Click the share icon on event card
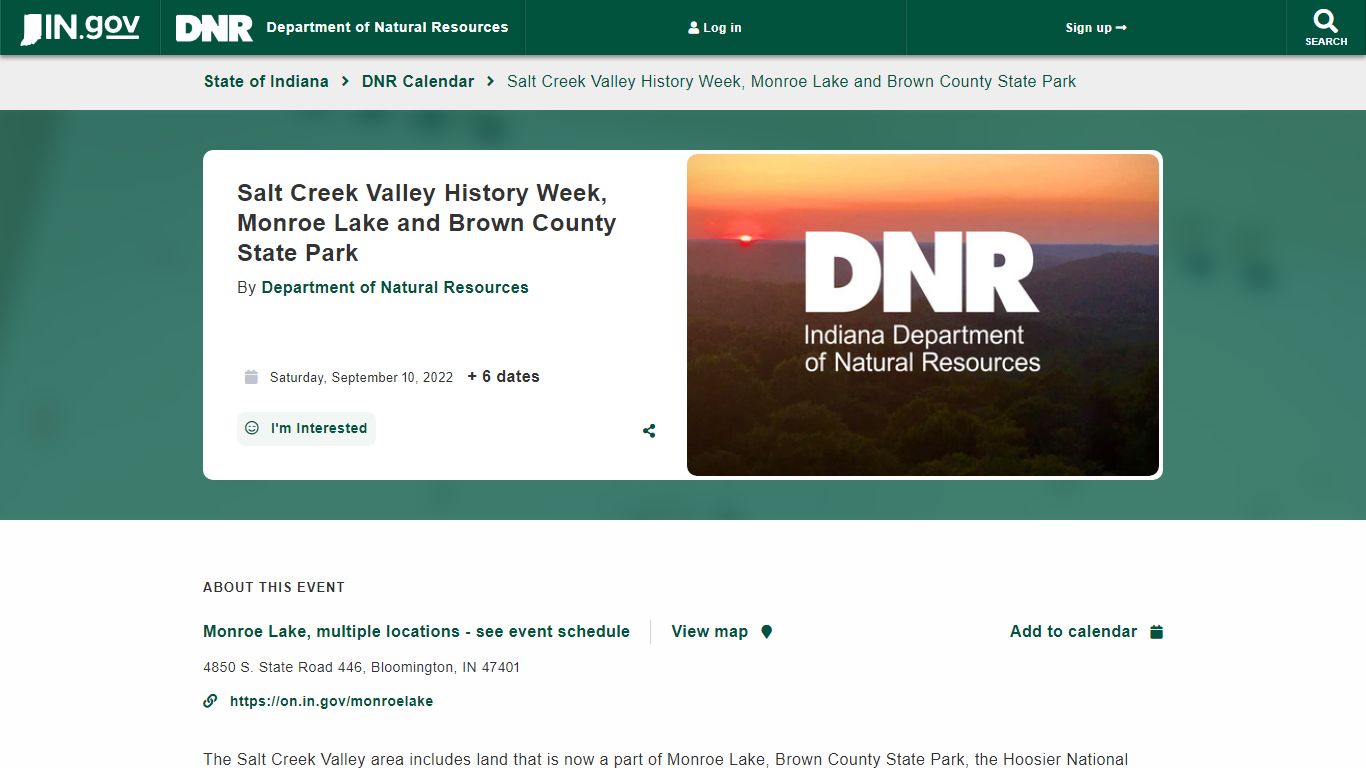This screenshot has height=768, width=1366. pos(649,431)
